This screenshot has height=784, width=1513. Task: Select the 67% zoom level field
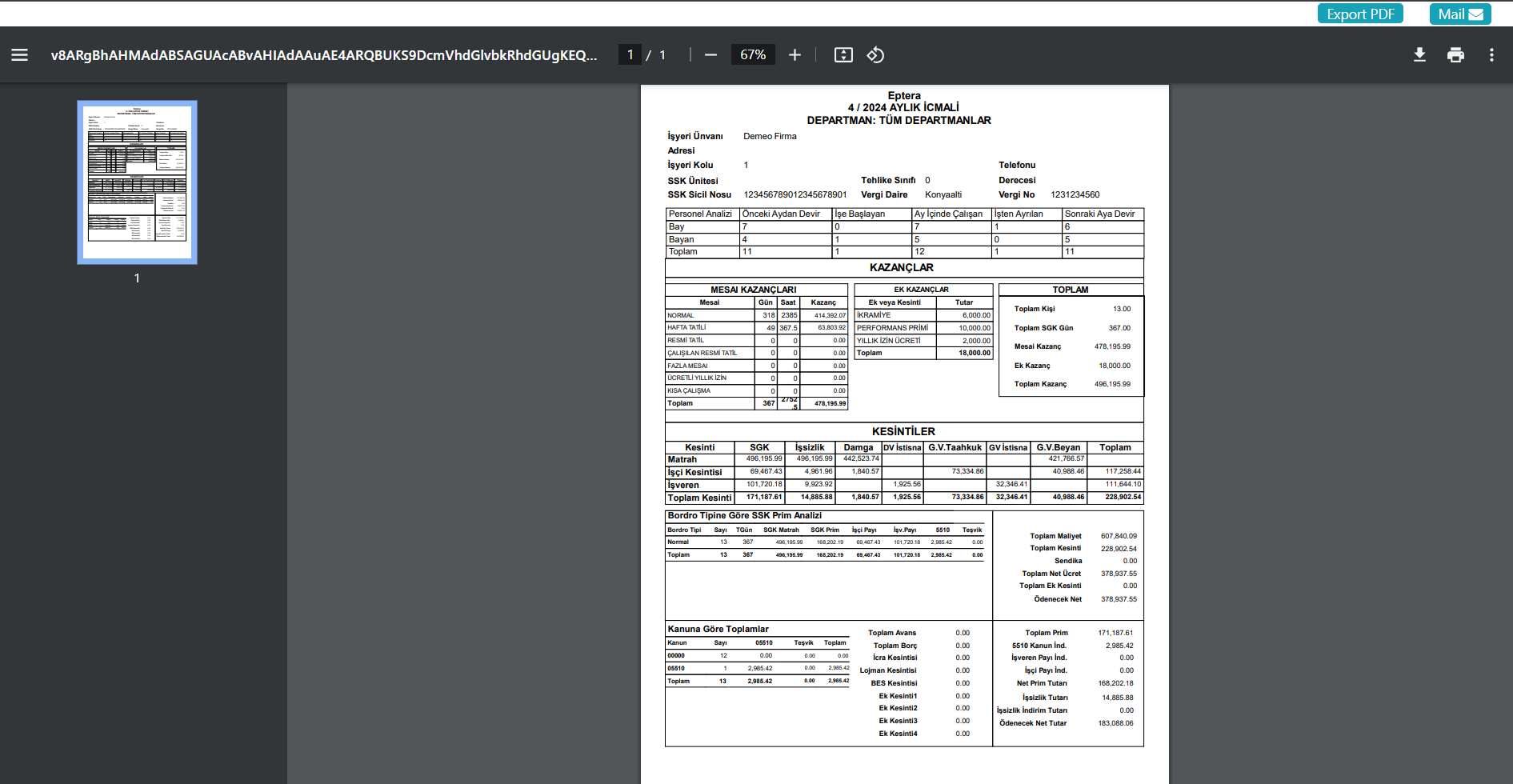coord(752,55)
